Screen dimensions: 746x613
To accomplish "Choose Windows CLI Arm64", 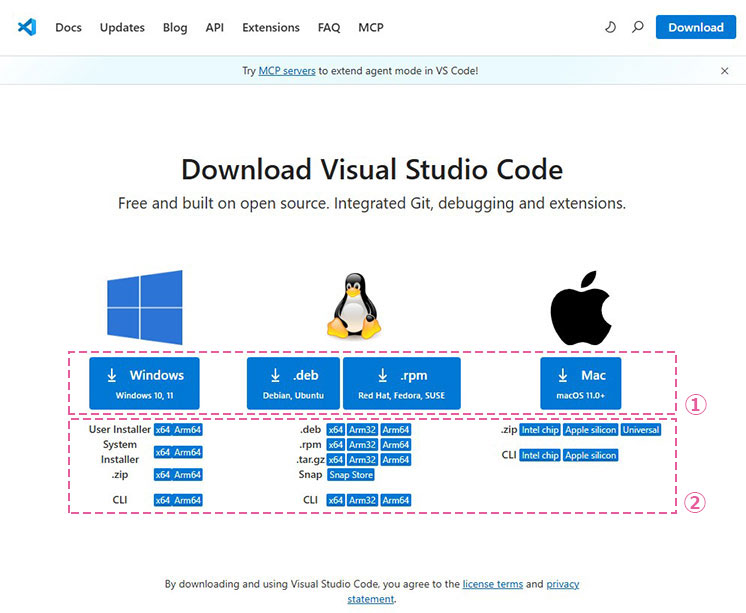I will (187, 500).
